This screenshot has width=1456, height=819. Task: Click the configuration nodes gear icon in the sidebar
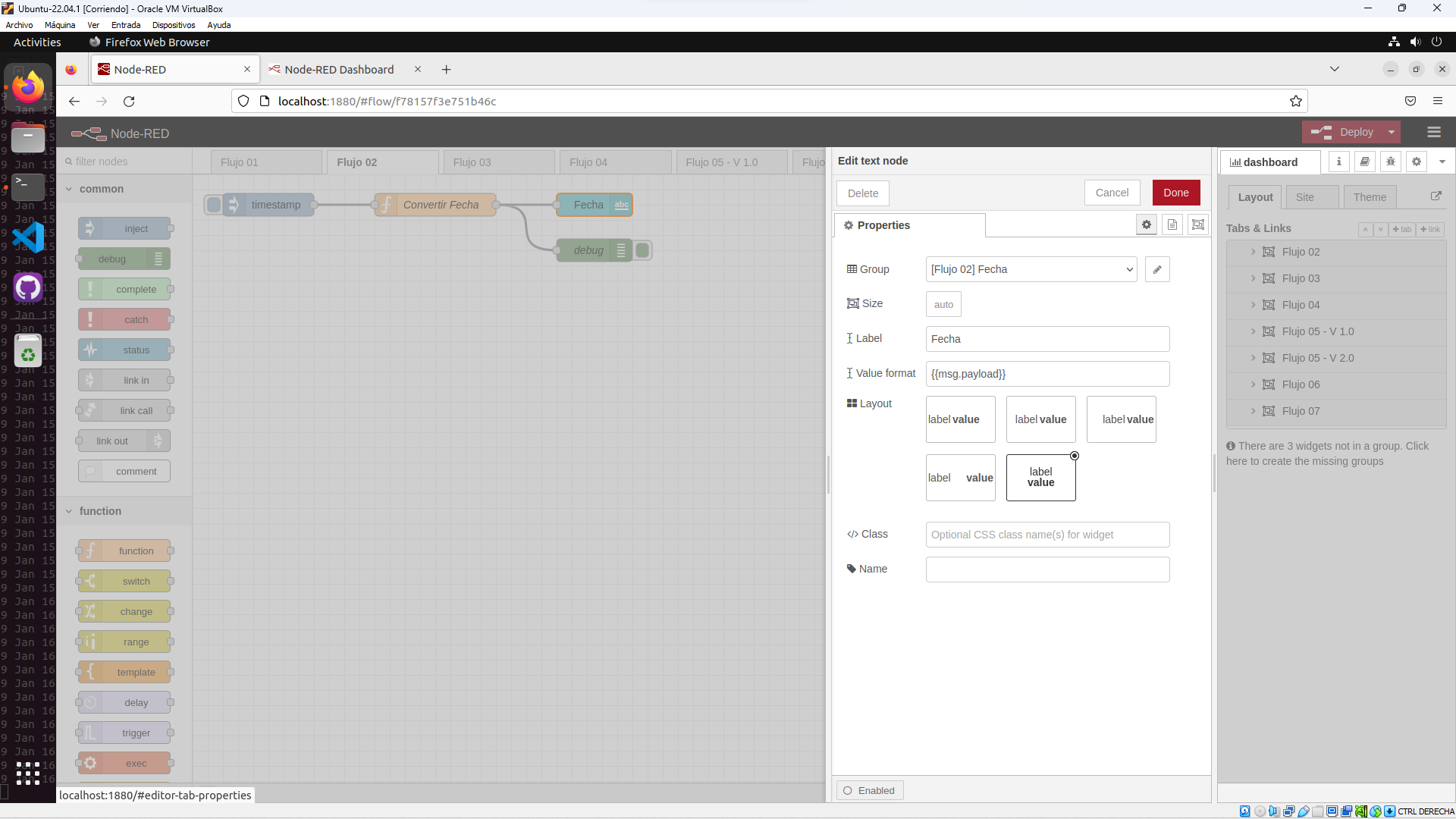(1416, 162)
